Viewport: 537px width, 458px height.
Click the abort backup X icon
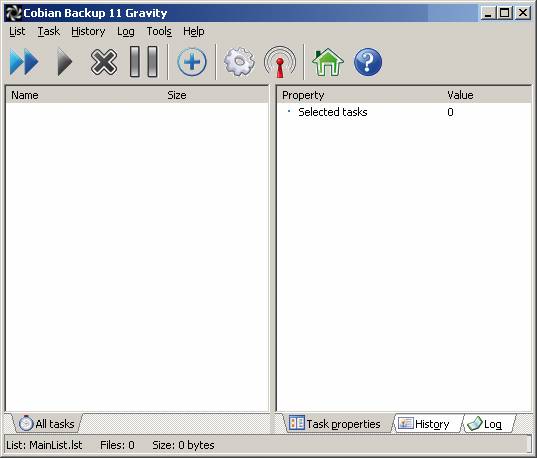(x=104, y=62)
